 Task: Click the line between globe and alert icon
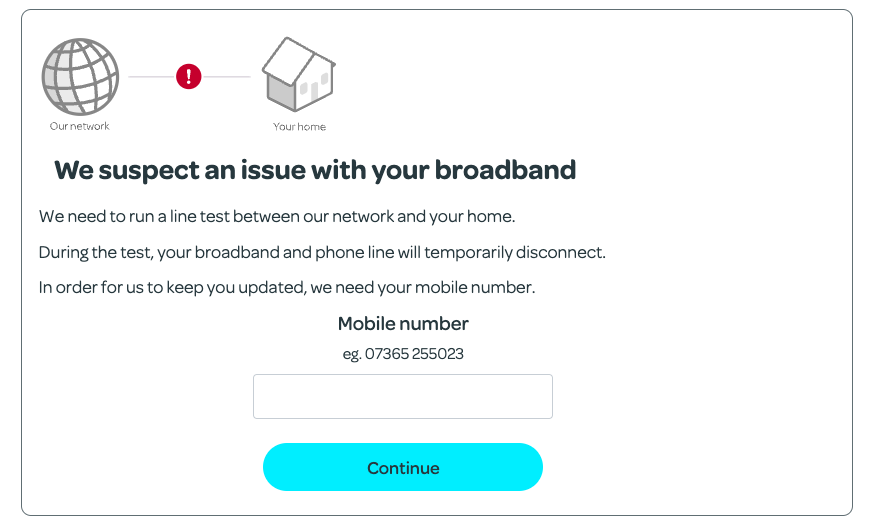pos(151,76)
